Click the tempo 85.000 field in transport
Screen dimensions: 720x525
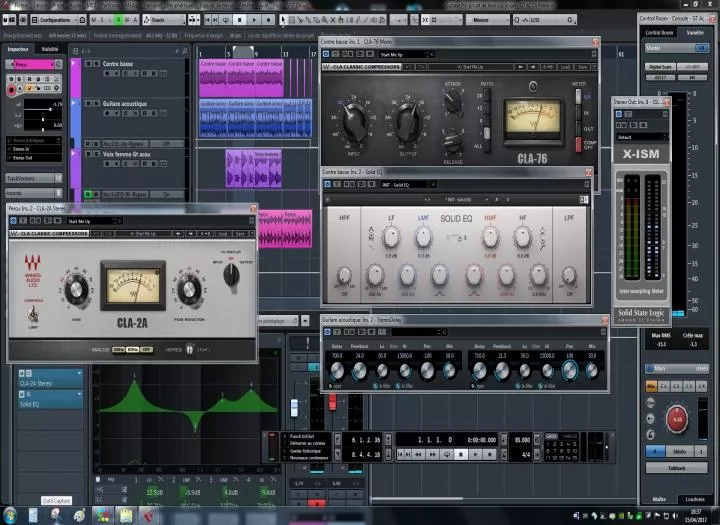[522, 440]
